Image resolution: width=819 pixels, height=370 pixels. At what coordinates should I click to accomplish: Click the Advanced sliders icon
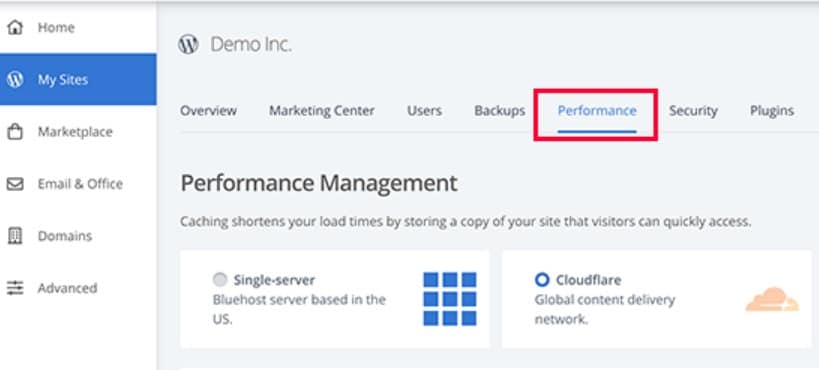[x=15, y=288]
